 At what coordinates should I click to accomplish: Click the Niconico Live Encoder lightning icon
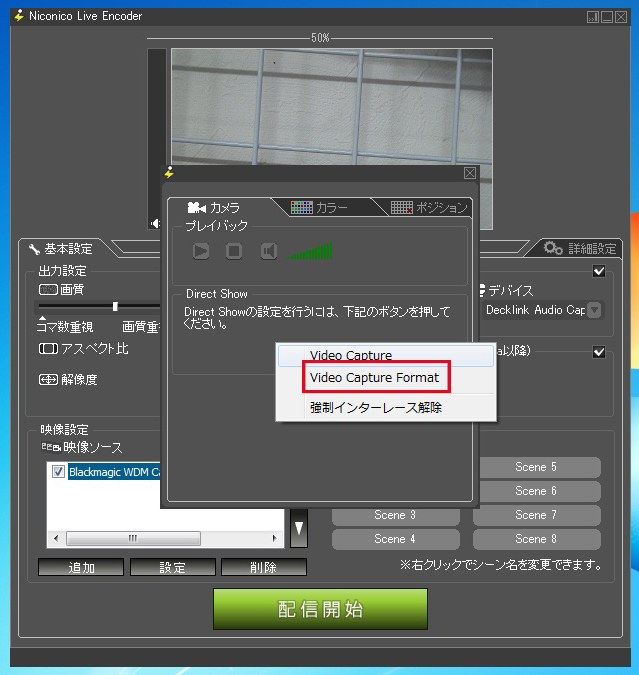(19, 16)
